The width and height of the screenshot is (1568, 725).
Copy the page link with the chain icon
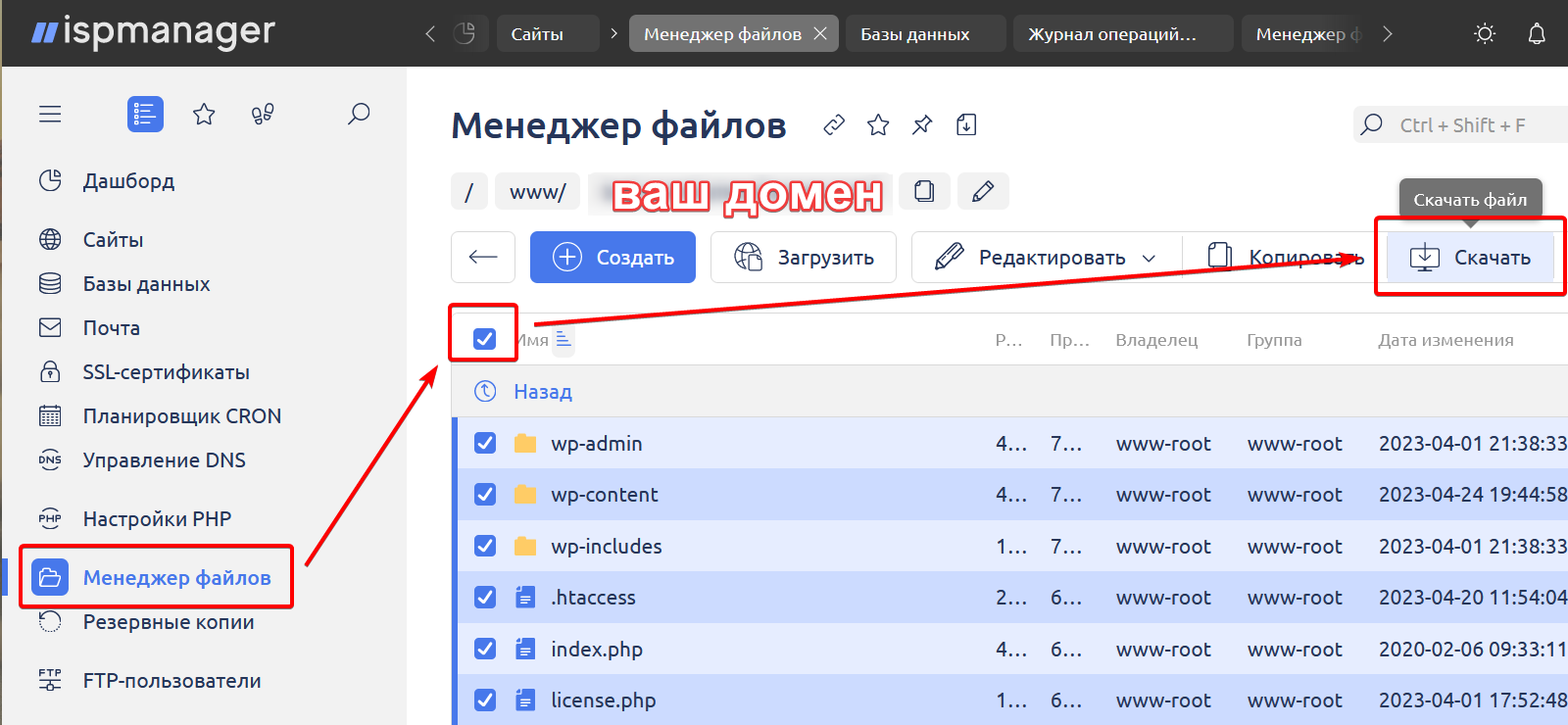[834, 125]
